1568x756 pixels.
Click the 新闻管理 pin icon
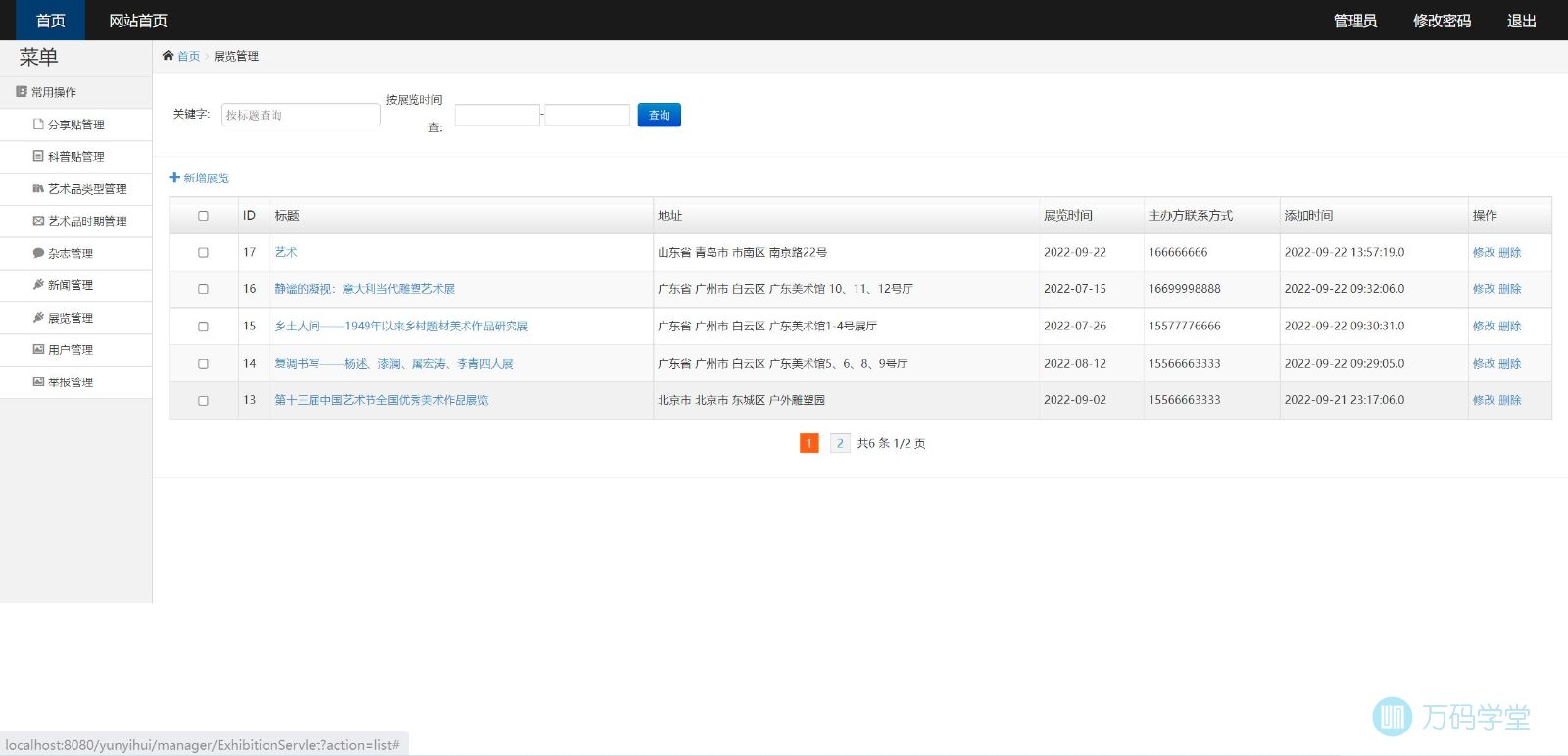tap(38, 285)
